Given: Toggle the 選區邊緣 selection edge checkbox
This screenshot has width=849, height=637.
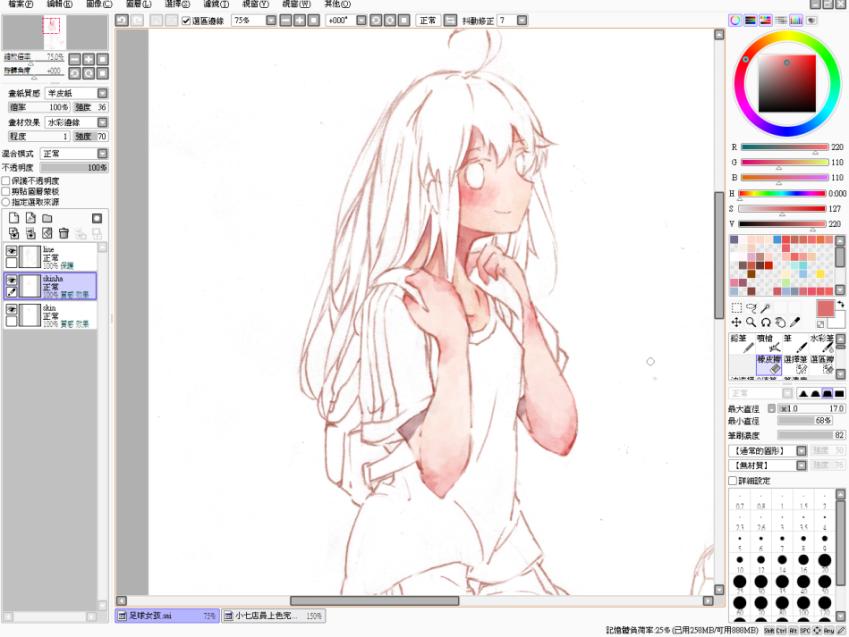Looking at the screenshot, I should pos(186,21).
